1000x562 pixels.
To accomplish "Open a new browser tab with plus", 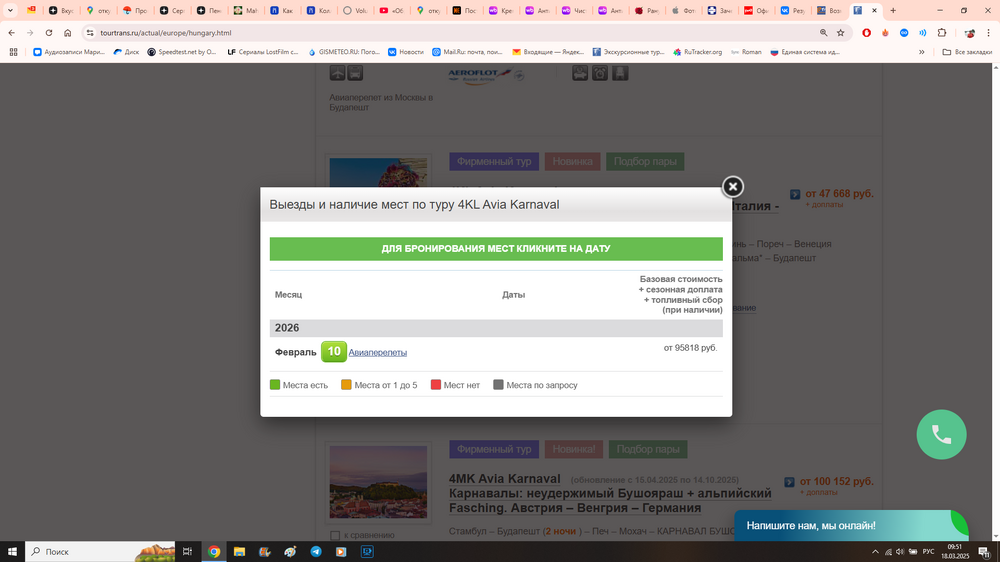I will click(x=893, y=11).
